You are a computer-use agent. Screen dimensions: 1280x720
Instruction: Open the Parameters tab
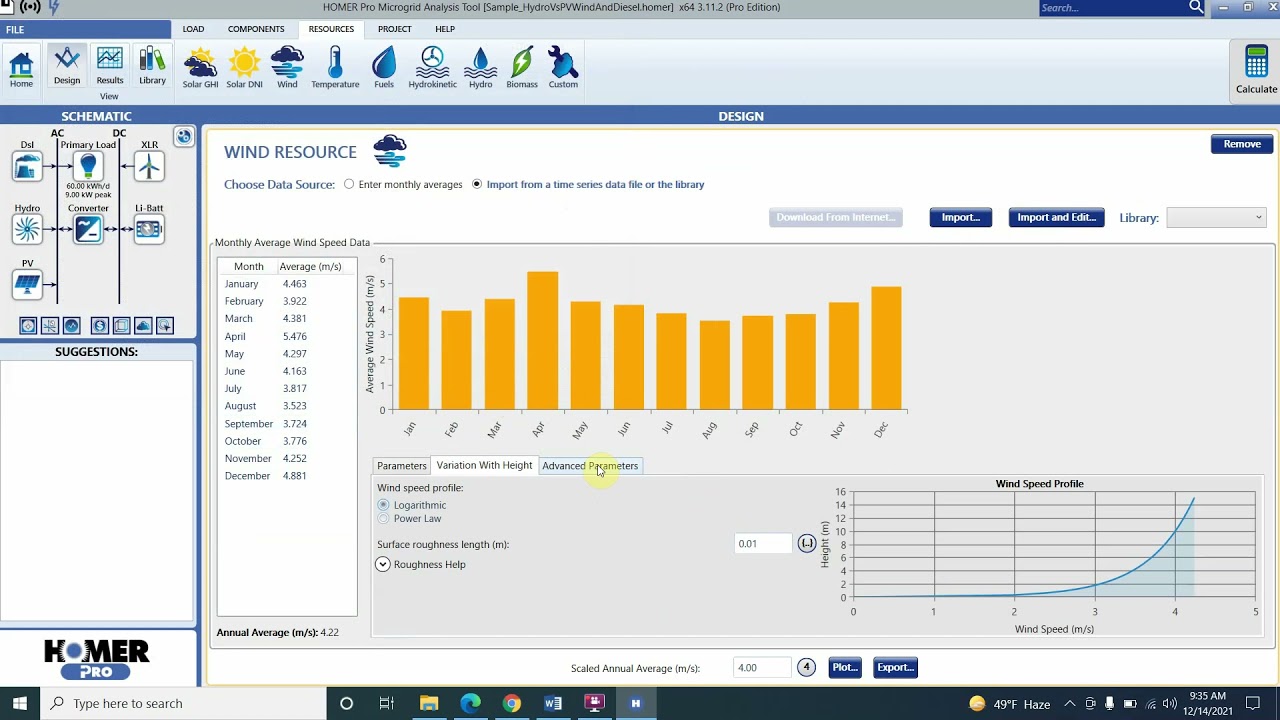(x=401, y=465)
